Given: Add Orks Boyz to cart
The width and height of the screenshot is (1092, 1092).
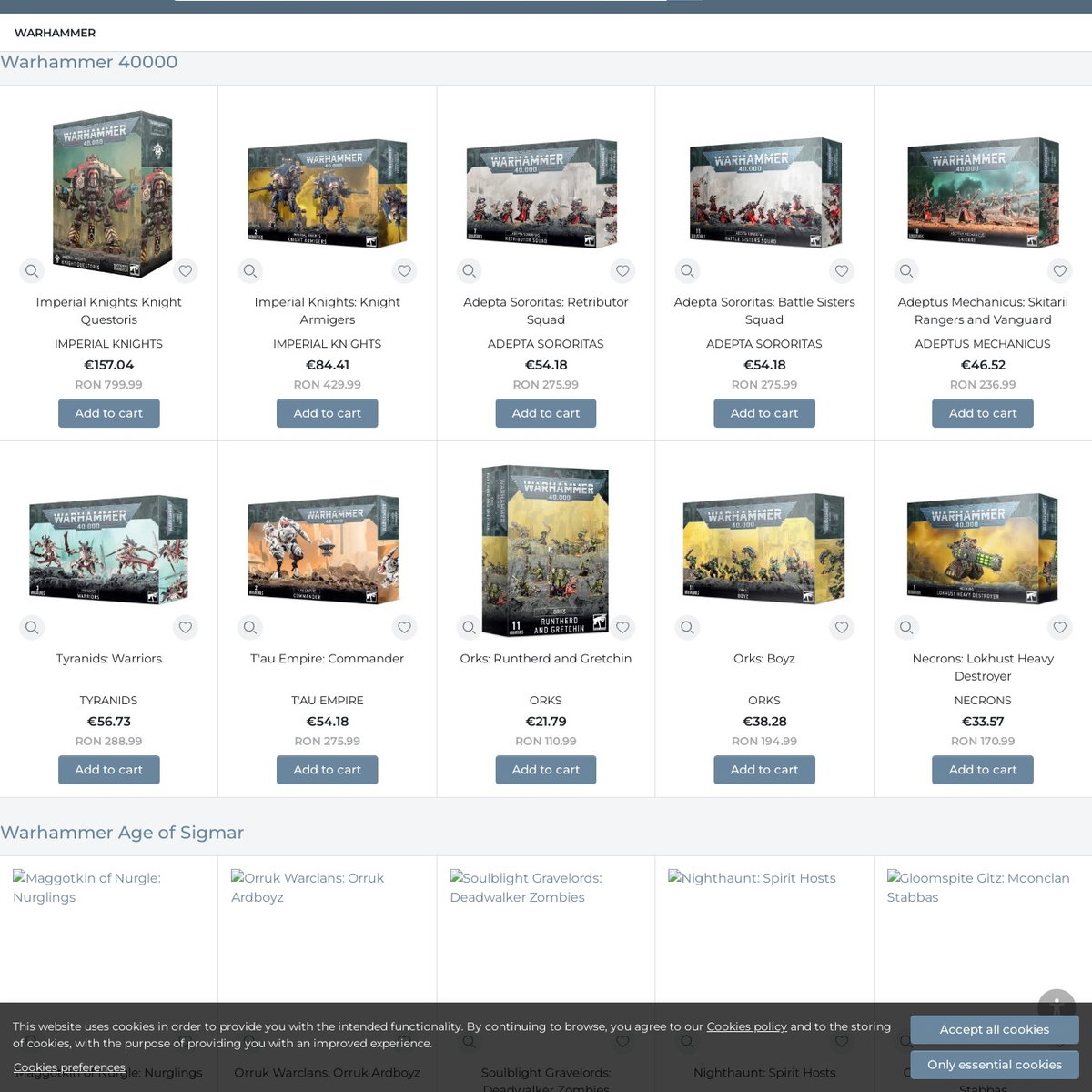Looking at the screenshot, I should click(x=764, y=770).
